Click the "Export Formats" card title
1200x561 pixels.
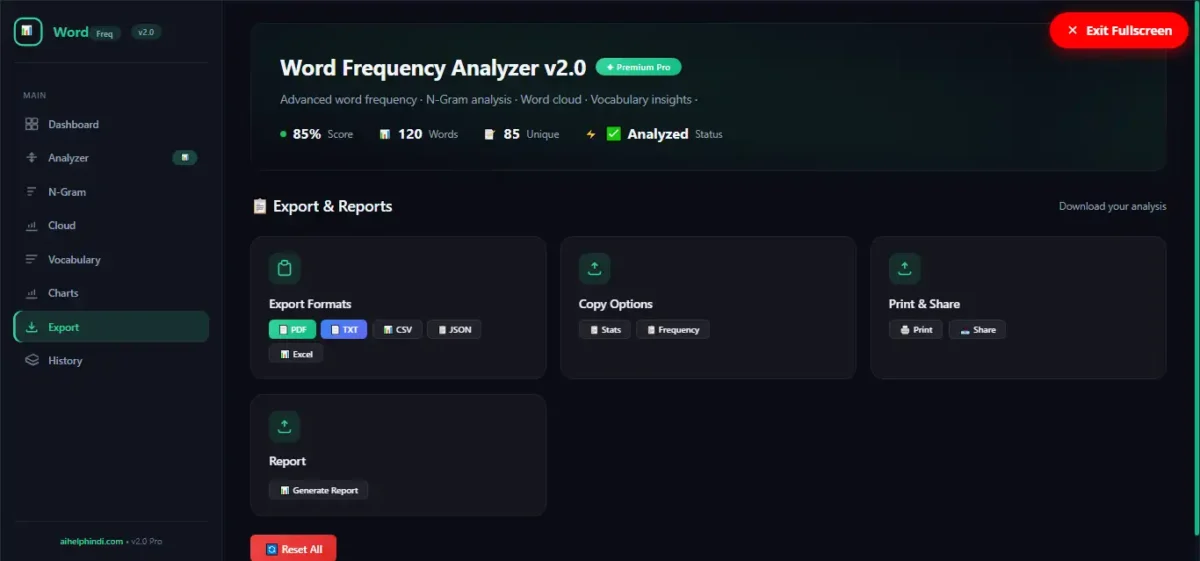click(310, 304)
